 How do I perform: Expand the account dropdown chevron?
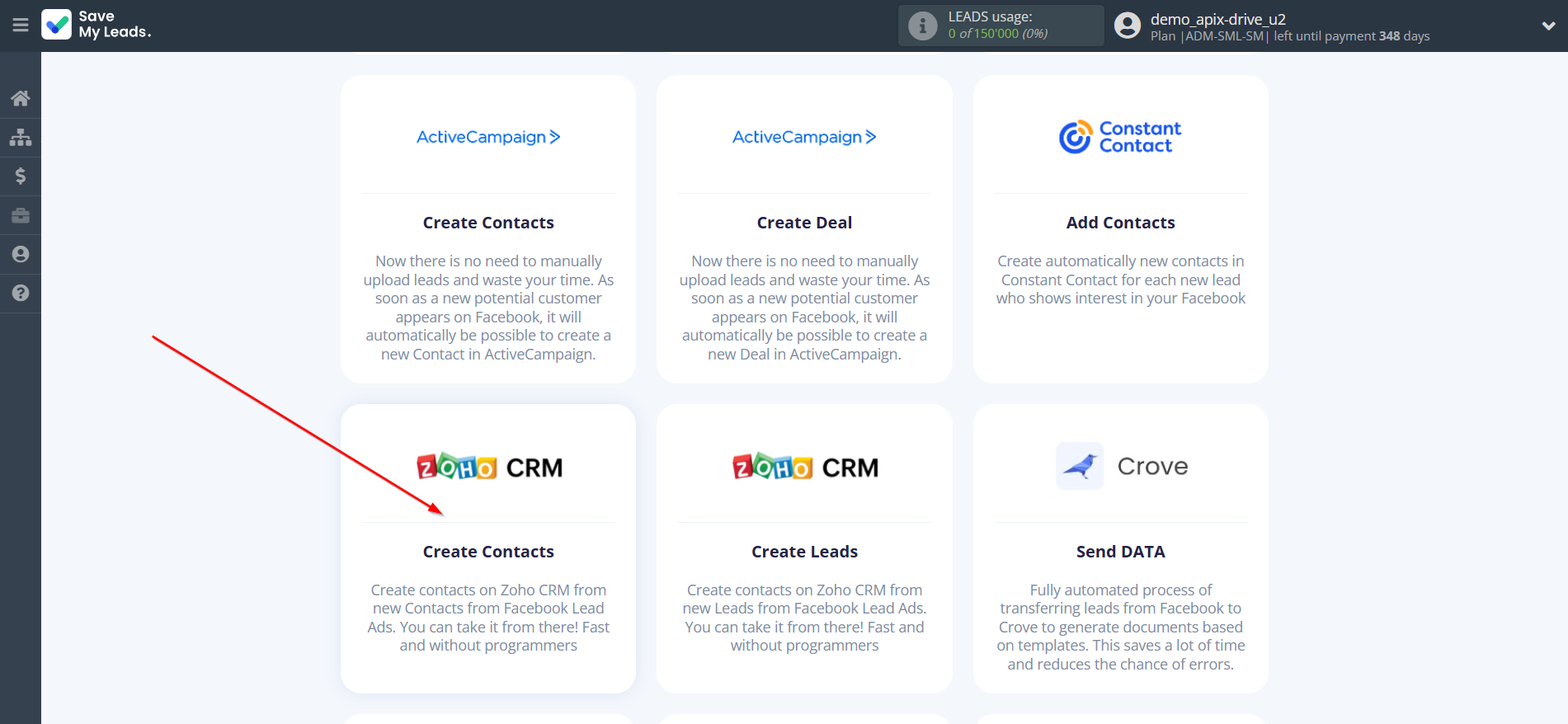[x=1548, y=26]
